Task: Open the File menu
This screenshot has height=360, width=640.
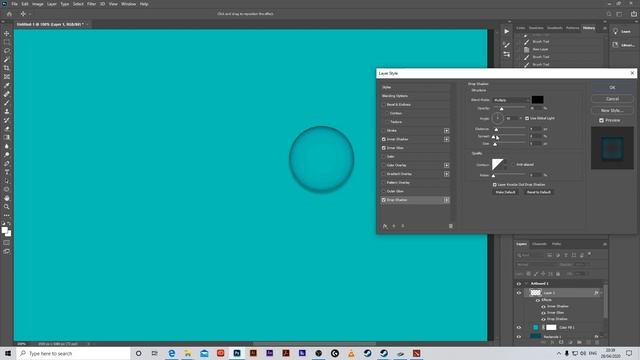Action: 14,4
